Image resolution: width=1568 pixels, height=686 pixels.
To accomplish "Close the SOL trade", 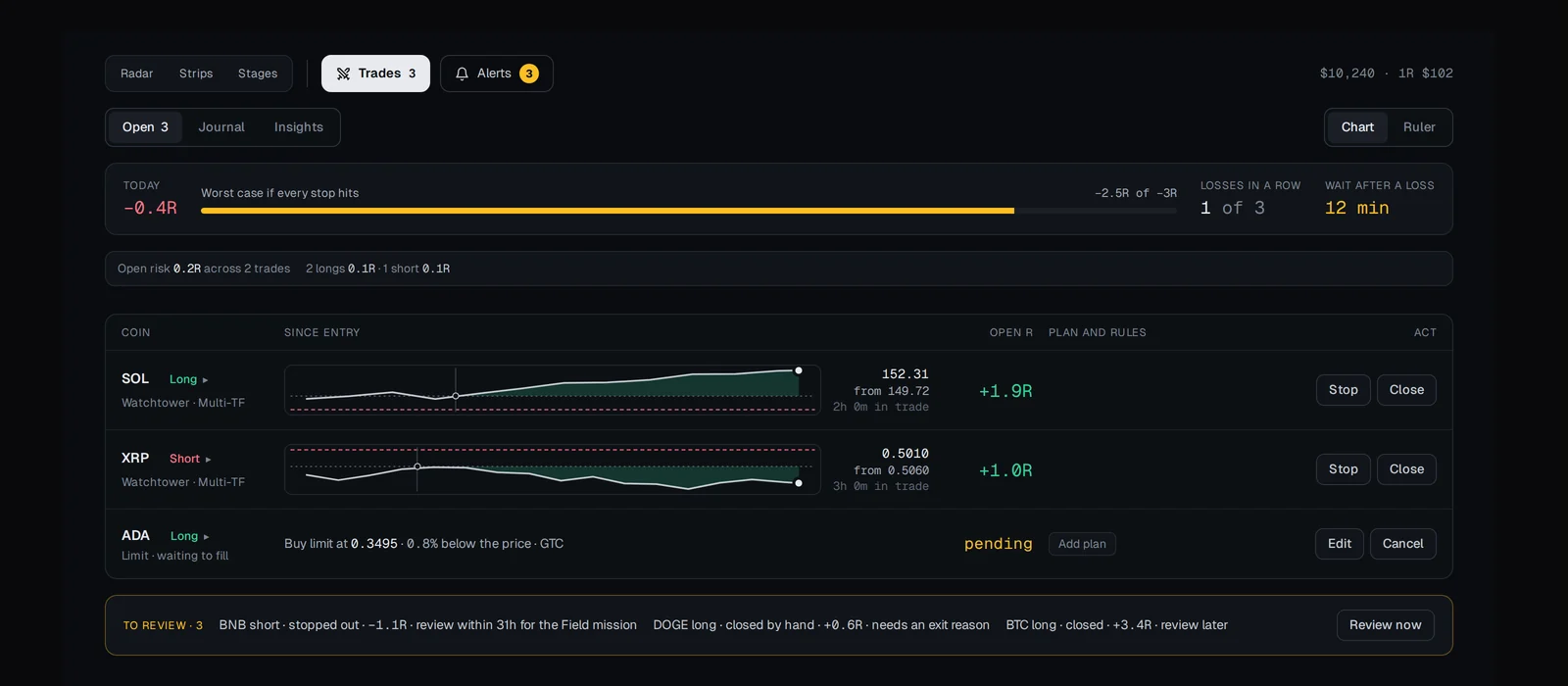I will (1406, 390).
